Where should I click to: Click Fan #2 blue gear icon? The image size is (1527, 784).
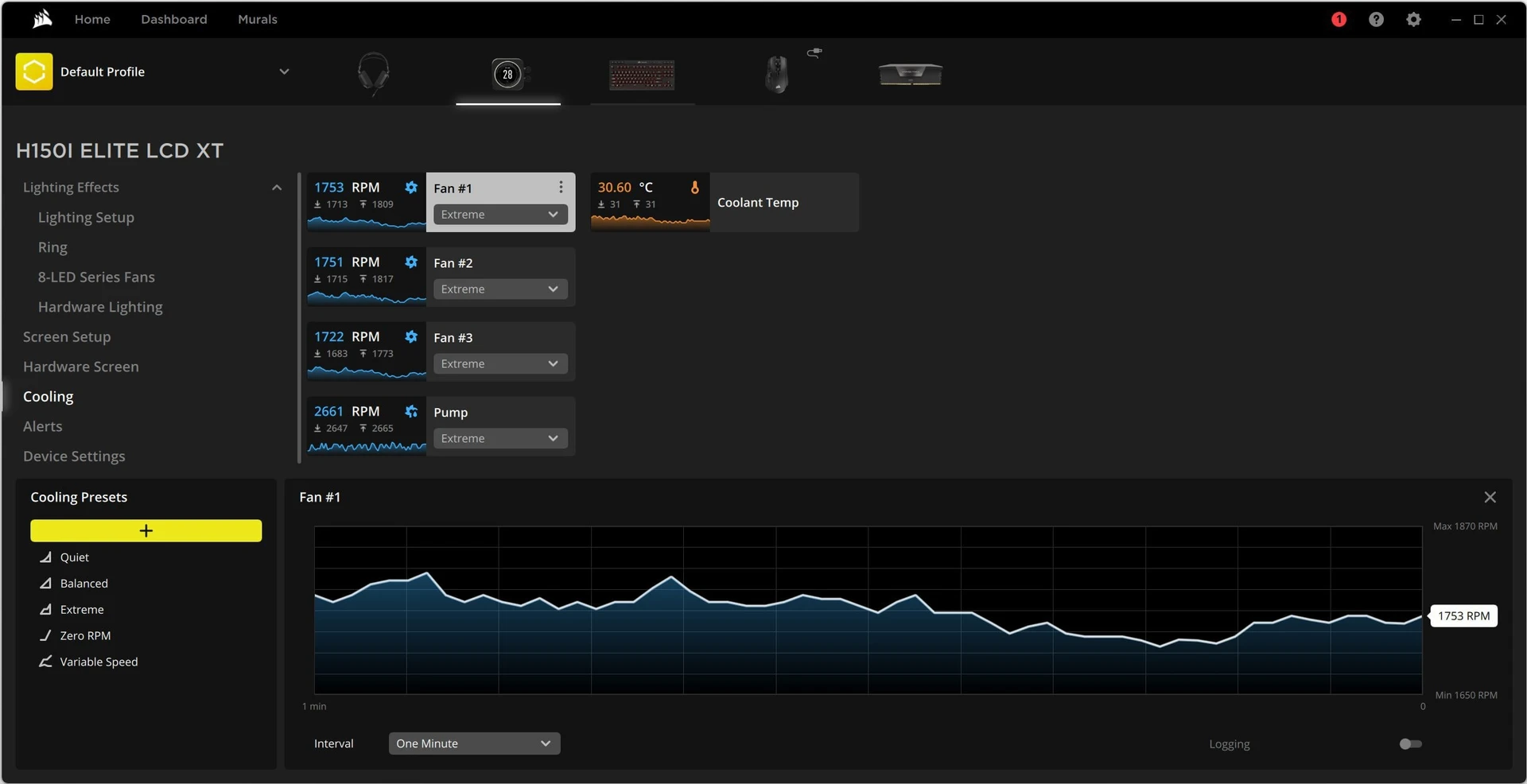click(411, 262)
